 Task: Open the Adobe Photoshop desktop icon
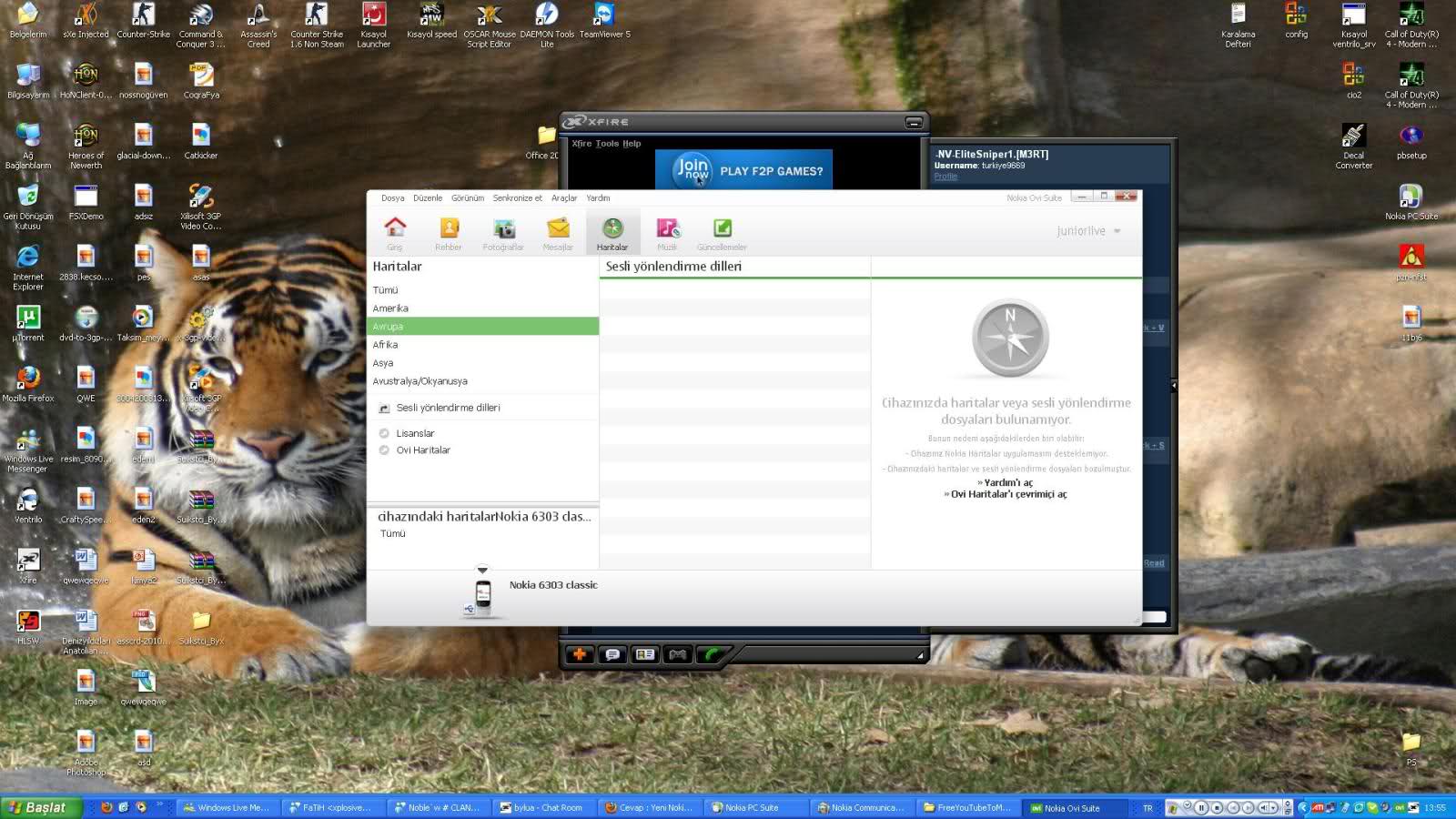[x=86, y=753]
